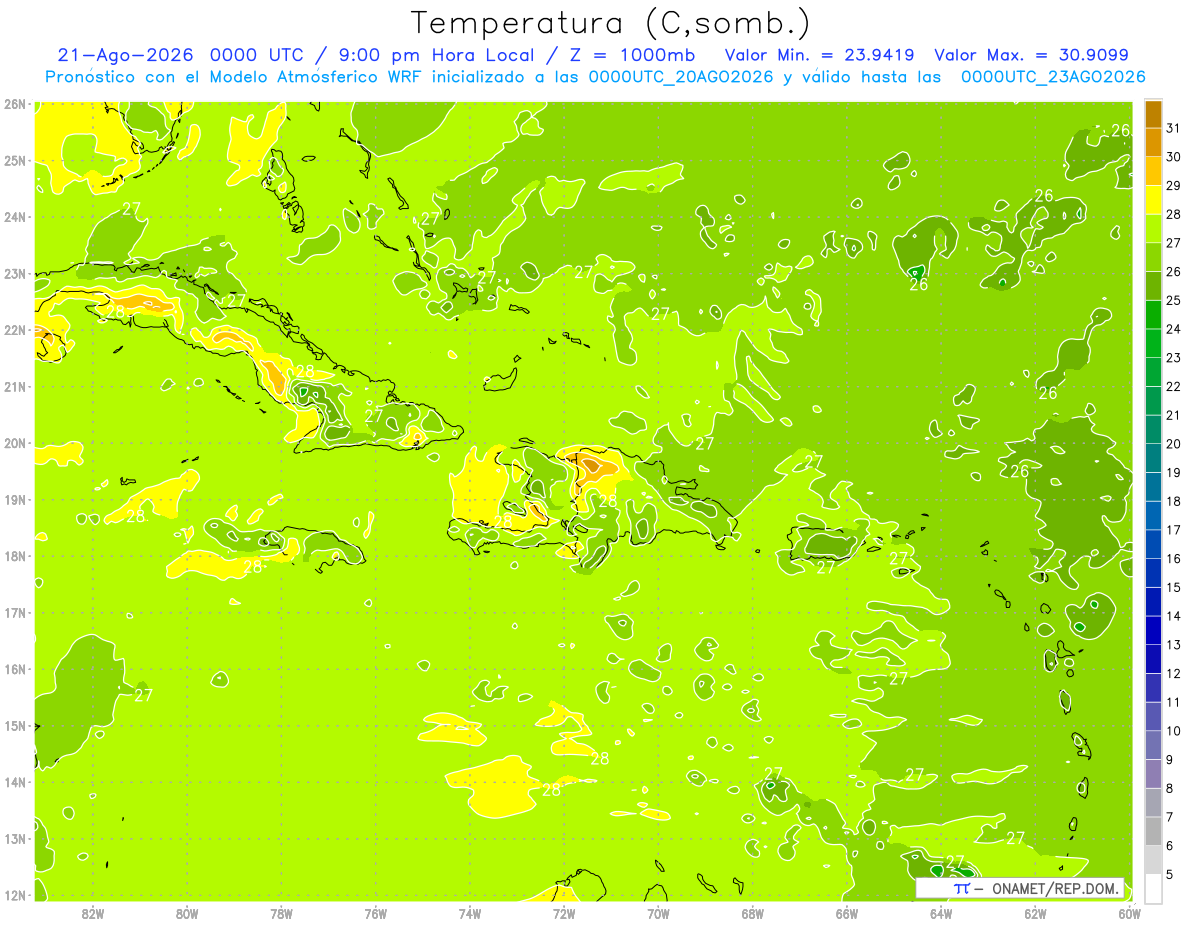This screenshot has width=1200, height=927.
Task: Click the color swatch between 29 and 30
Action: click(x=1153, y=171)
